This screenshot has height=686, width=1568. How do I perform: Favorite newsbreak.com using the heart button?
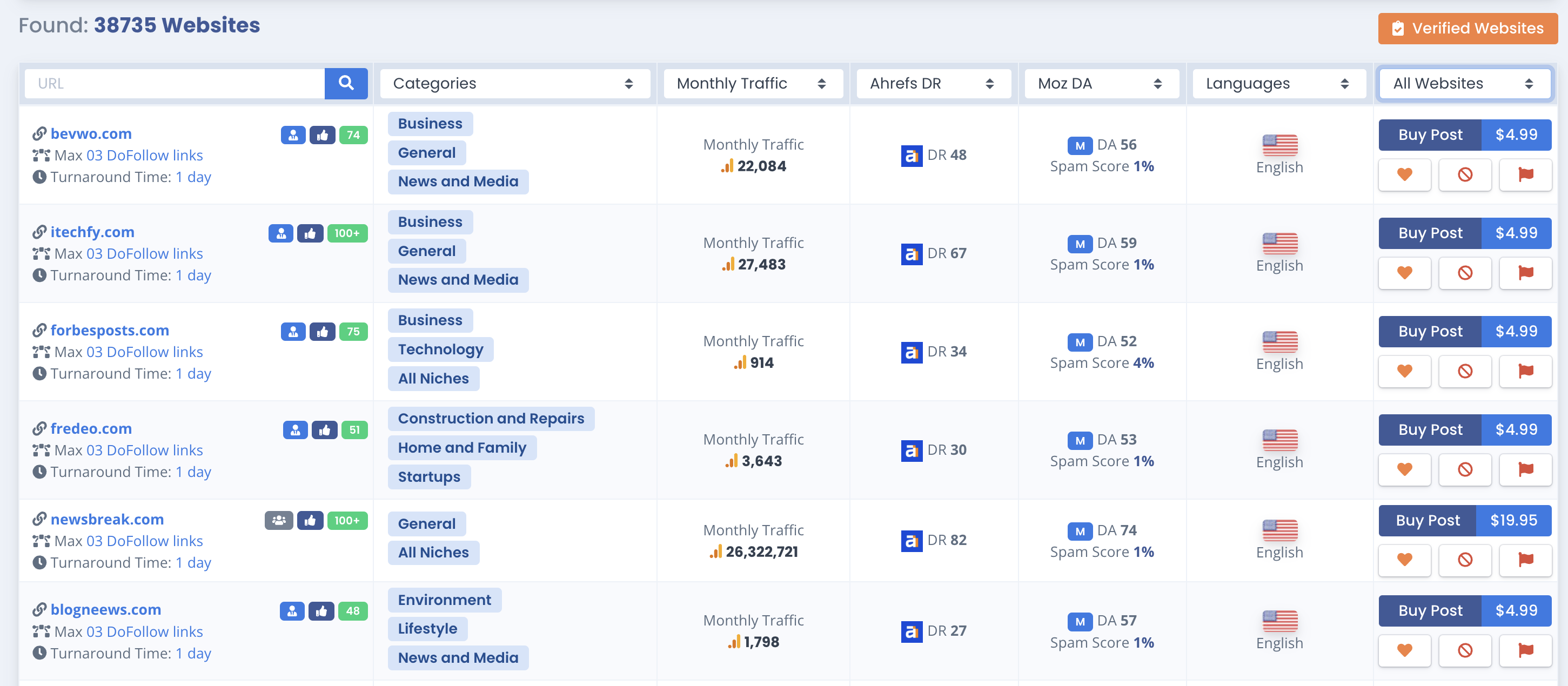[1404, 560]
